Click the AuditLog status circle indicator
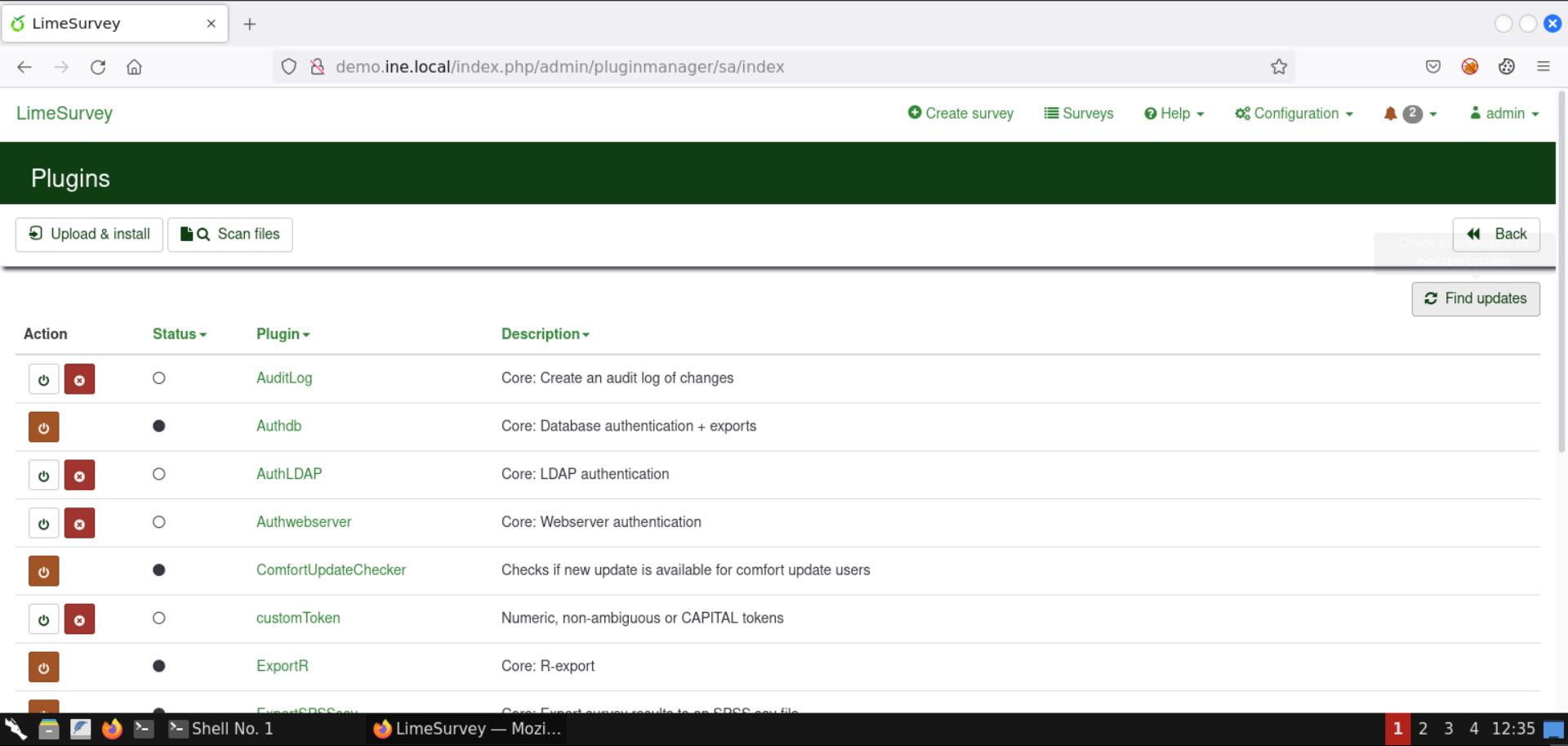The height and width of the screenshot is (746, 1568). [159, 377]
